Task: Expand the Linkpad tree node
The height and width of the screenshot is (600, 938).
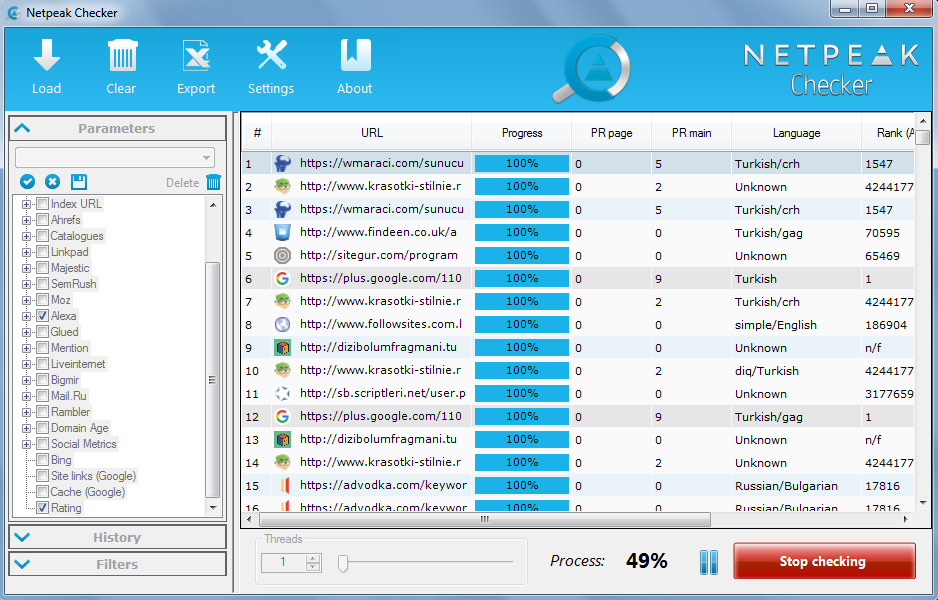Action: pyautogui.click(x=26, y=252)
